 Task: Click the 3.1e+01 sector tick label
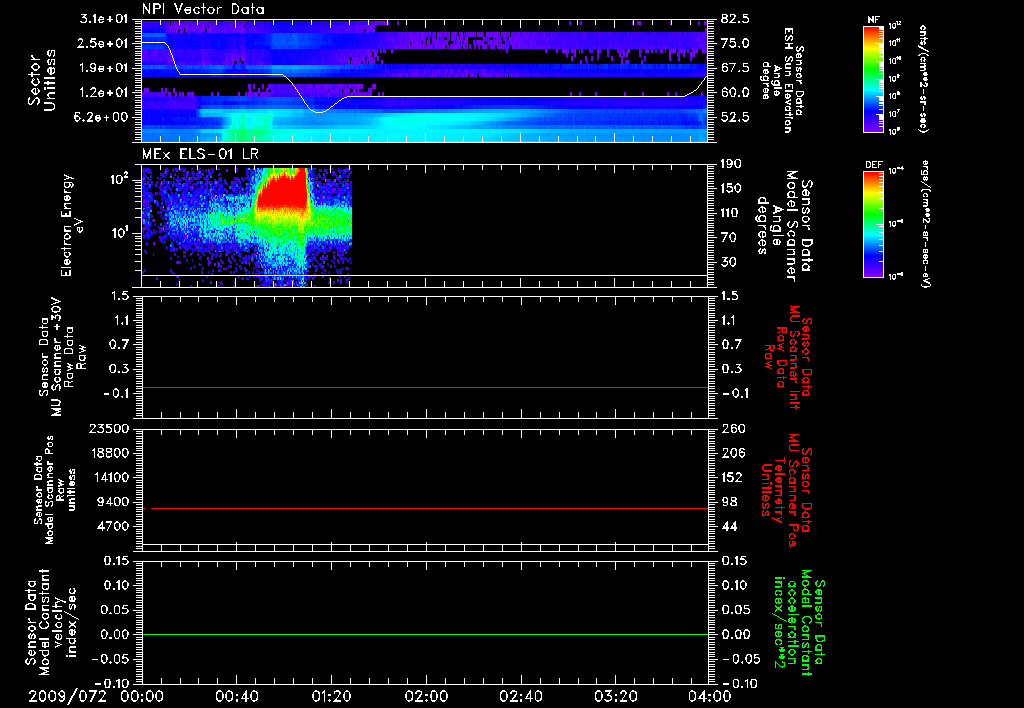[x=106, y=19]
